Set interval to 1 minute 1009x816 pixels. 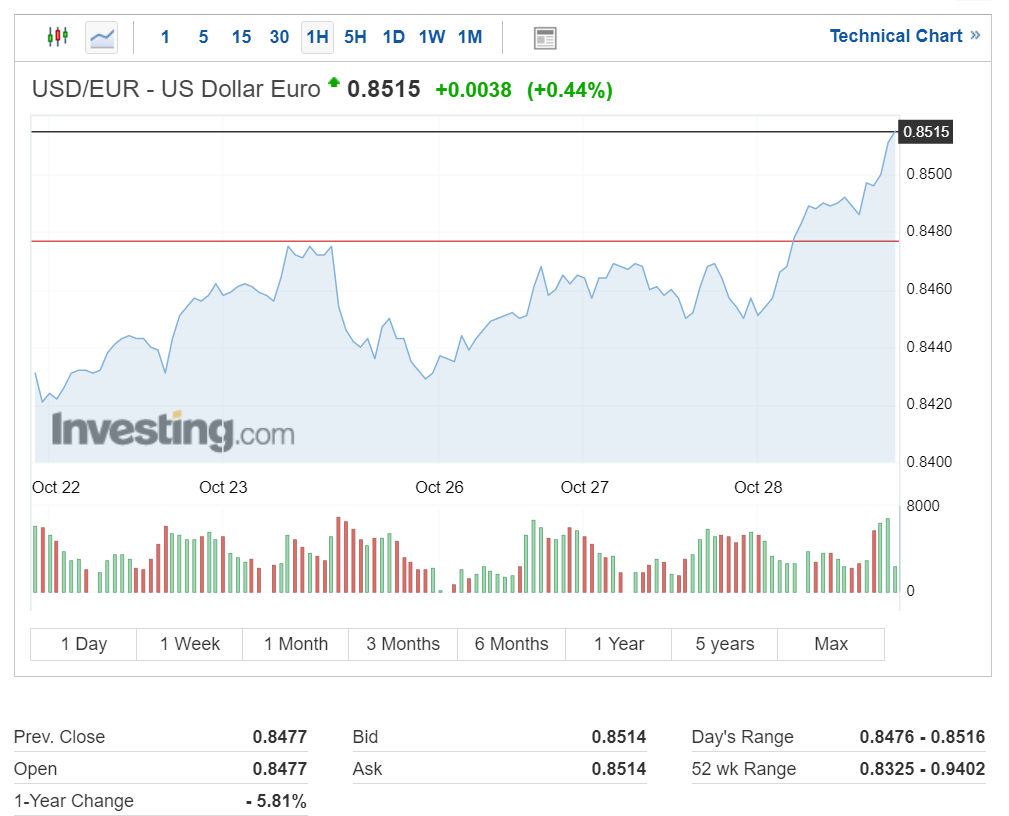(165, 37)
